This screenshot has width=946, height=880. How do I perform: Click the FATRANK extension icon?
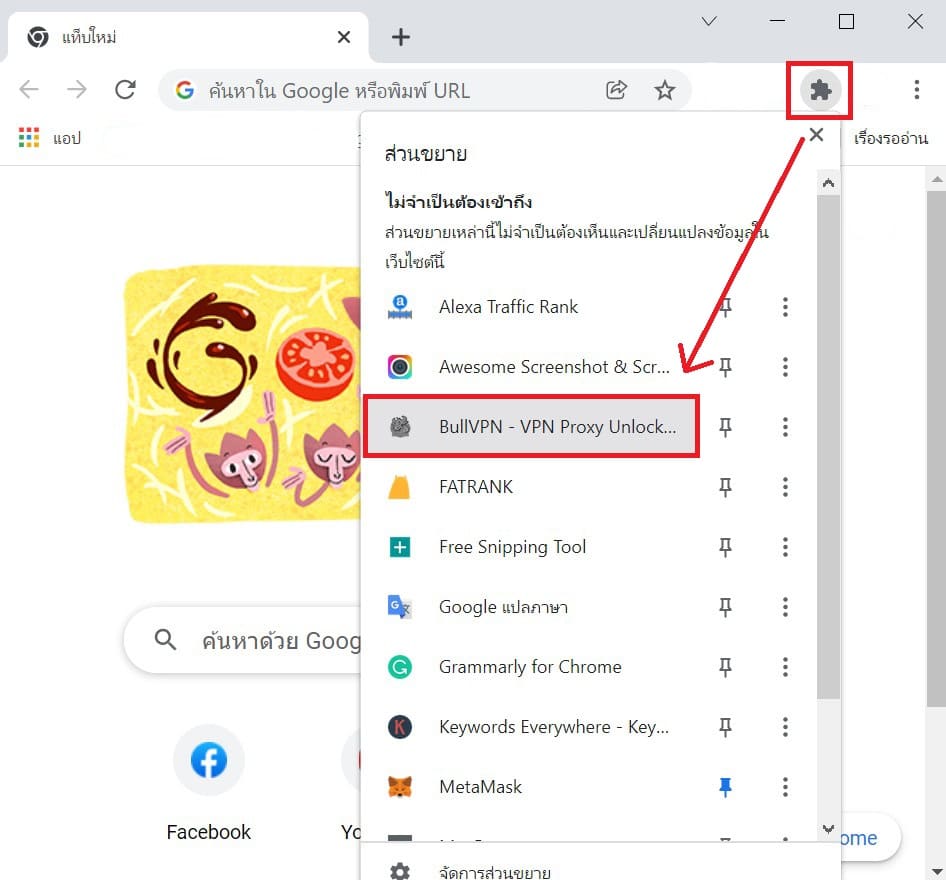(x=399, y=487)
